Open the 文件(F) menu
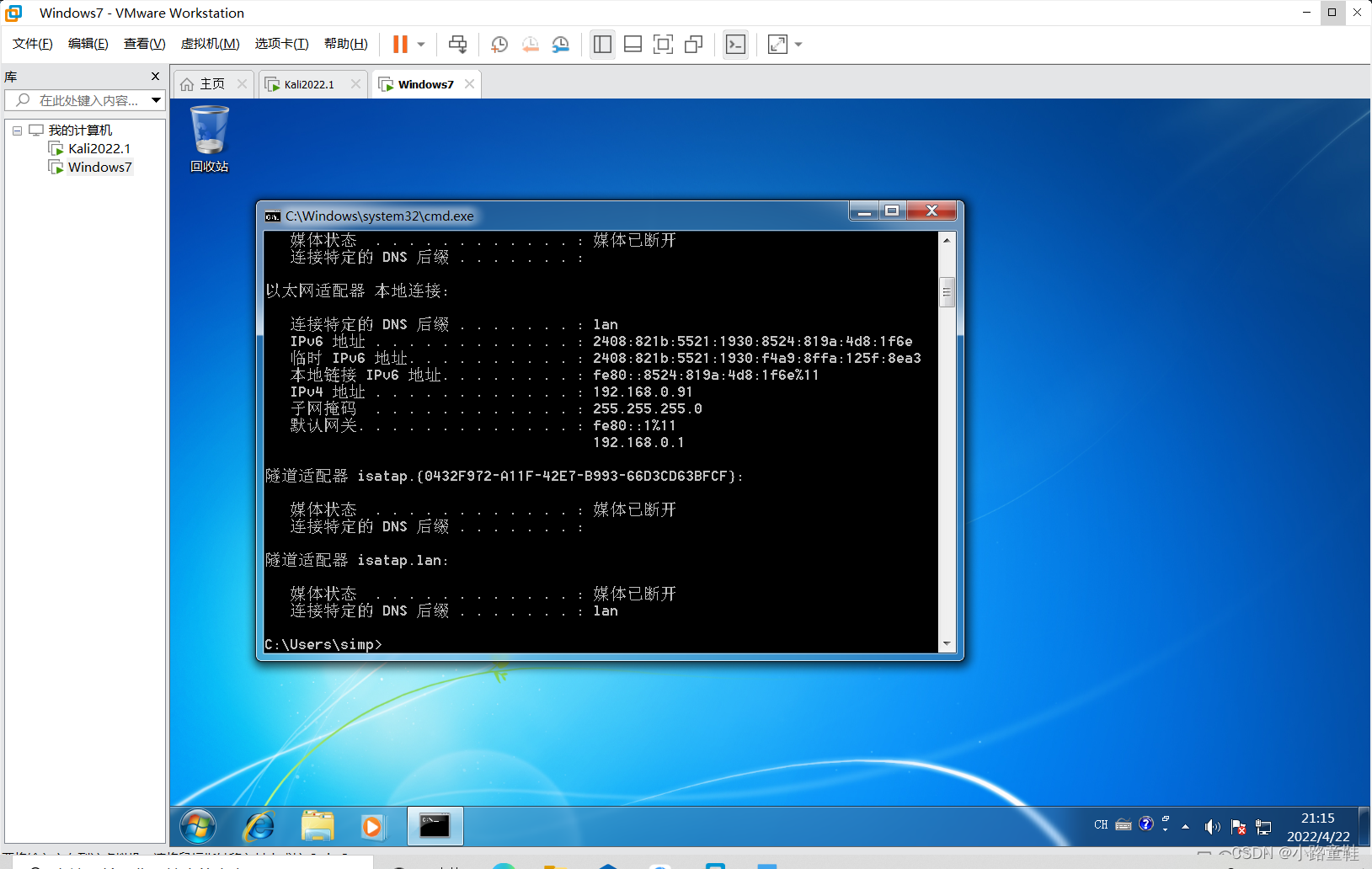This screenshot has width=1372, height=869. (x=33, y=44)
